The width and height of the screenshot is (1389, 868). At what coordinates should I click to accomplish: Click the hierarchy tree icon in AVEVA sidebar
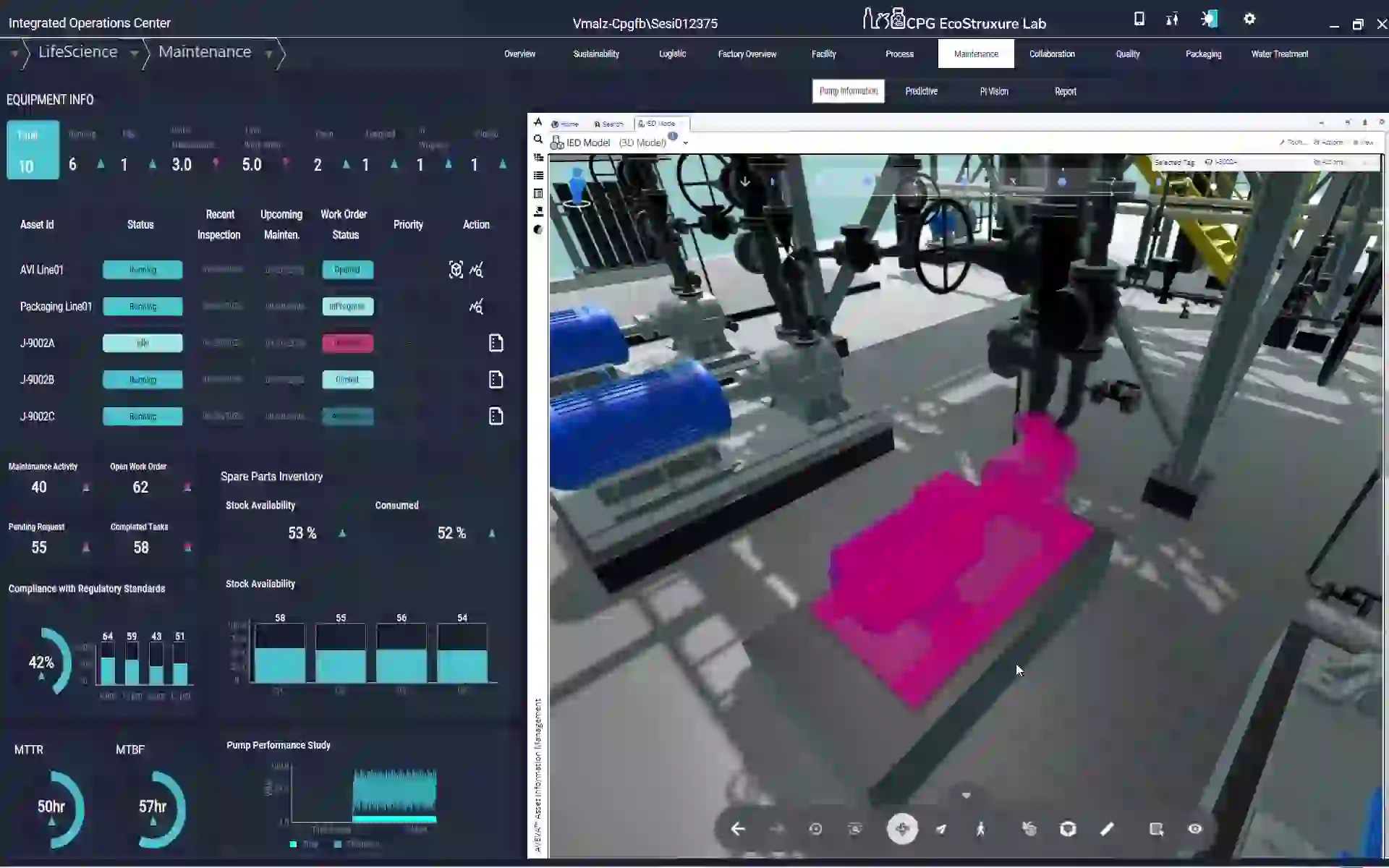(x=538, y=157)
